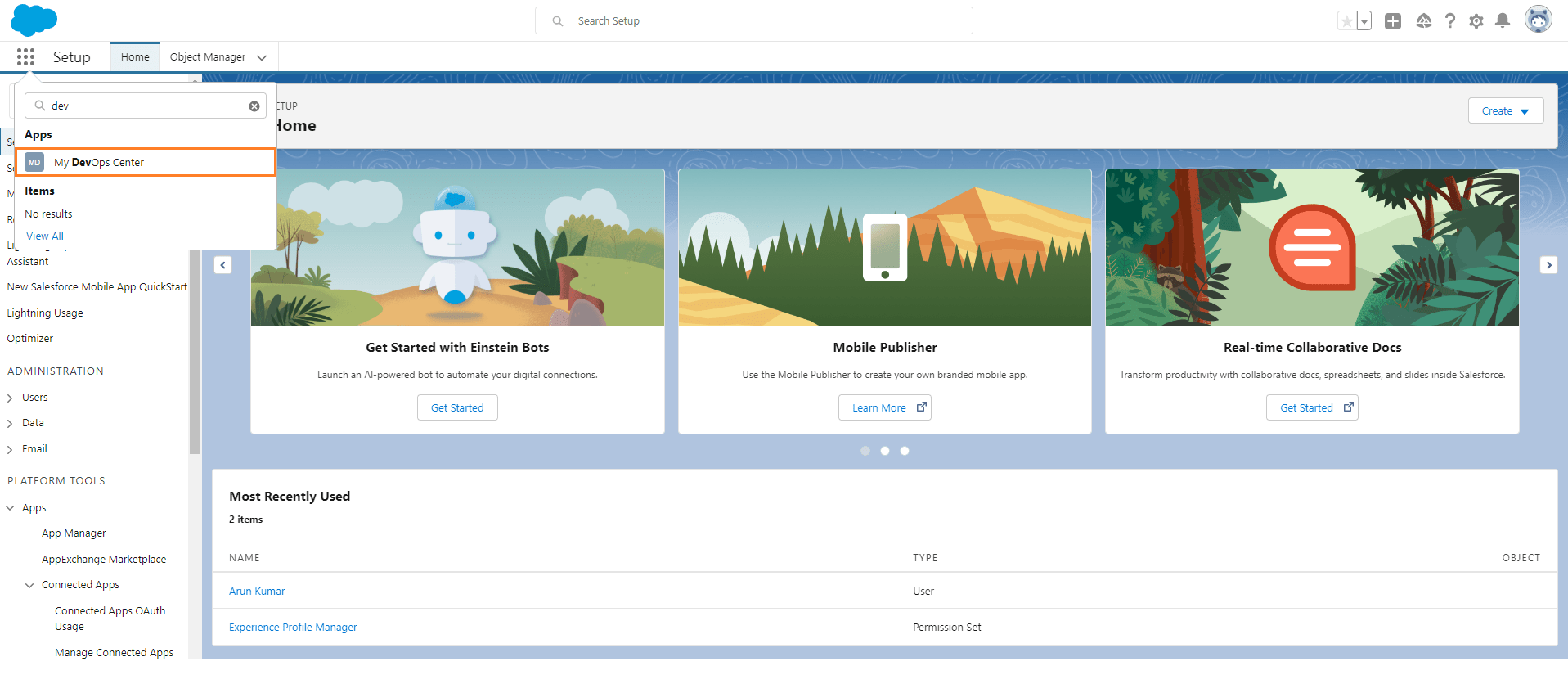Click the View All link
This screenshot has width=1568, height=684.
pyautogui.click(x=45, y=236)
